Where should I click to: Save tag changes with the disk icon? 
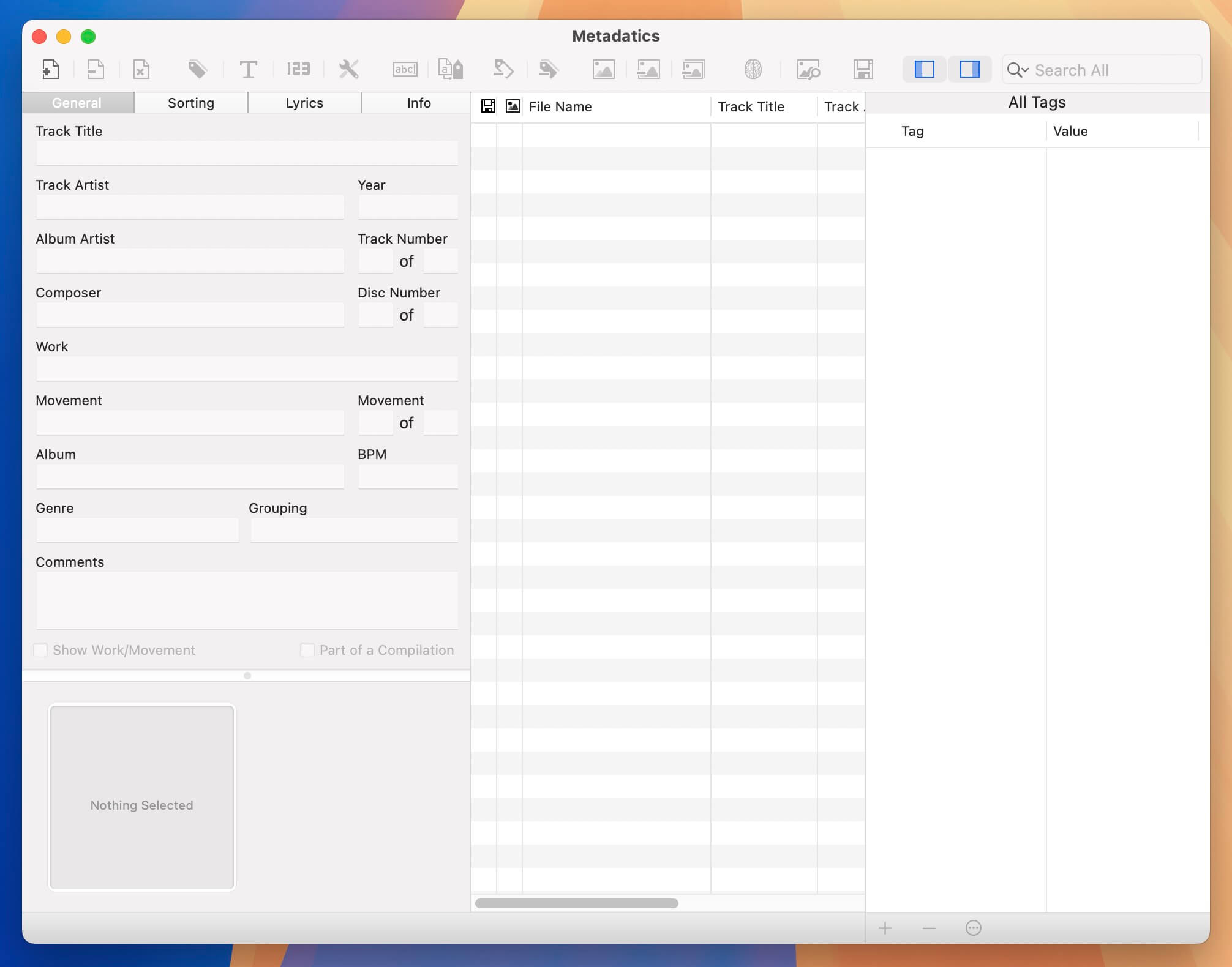[x=864, y=69]
